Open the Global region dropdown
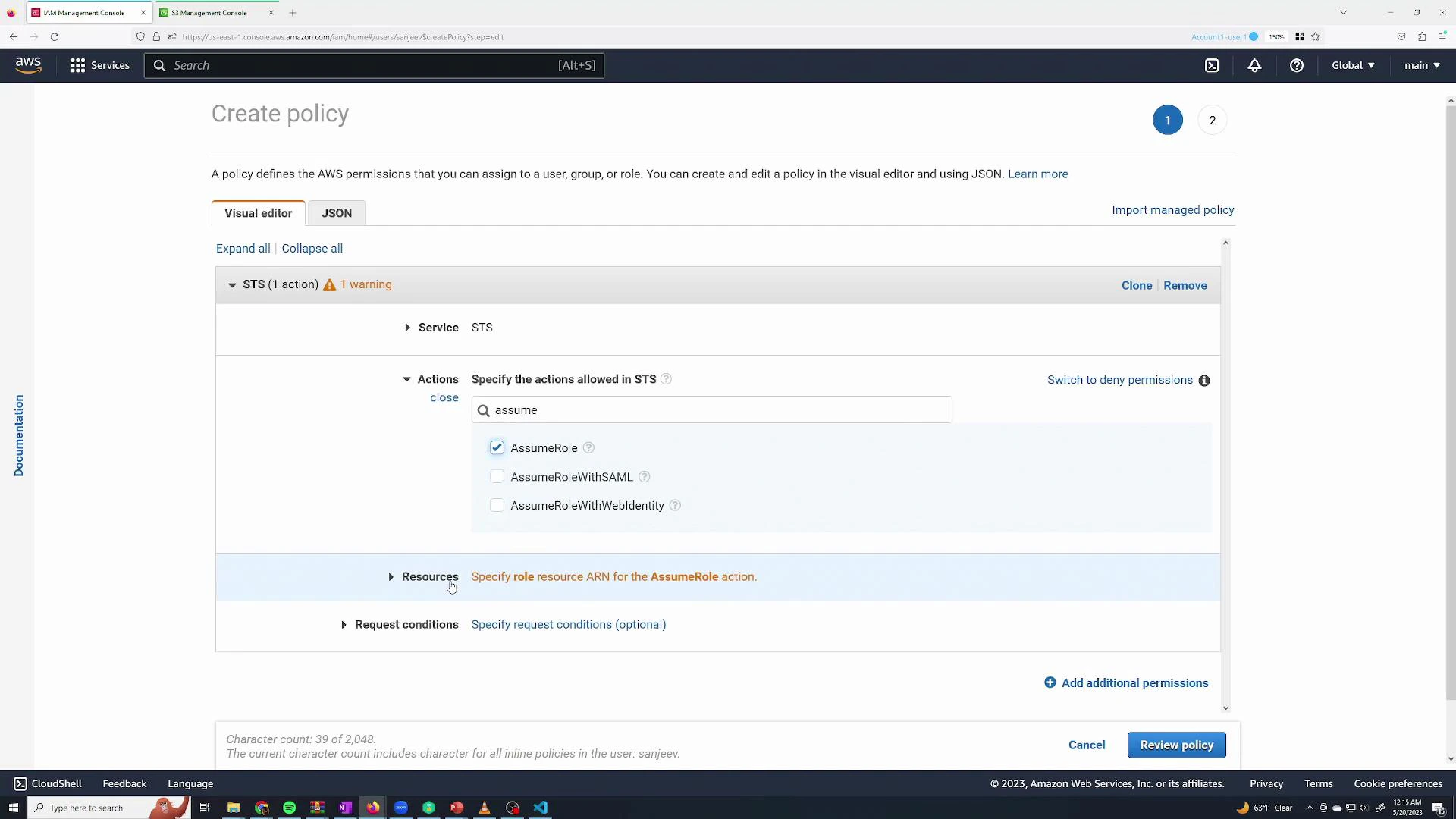Viewport: 1456px width, 819px height. (x=1353, y=65)
